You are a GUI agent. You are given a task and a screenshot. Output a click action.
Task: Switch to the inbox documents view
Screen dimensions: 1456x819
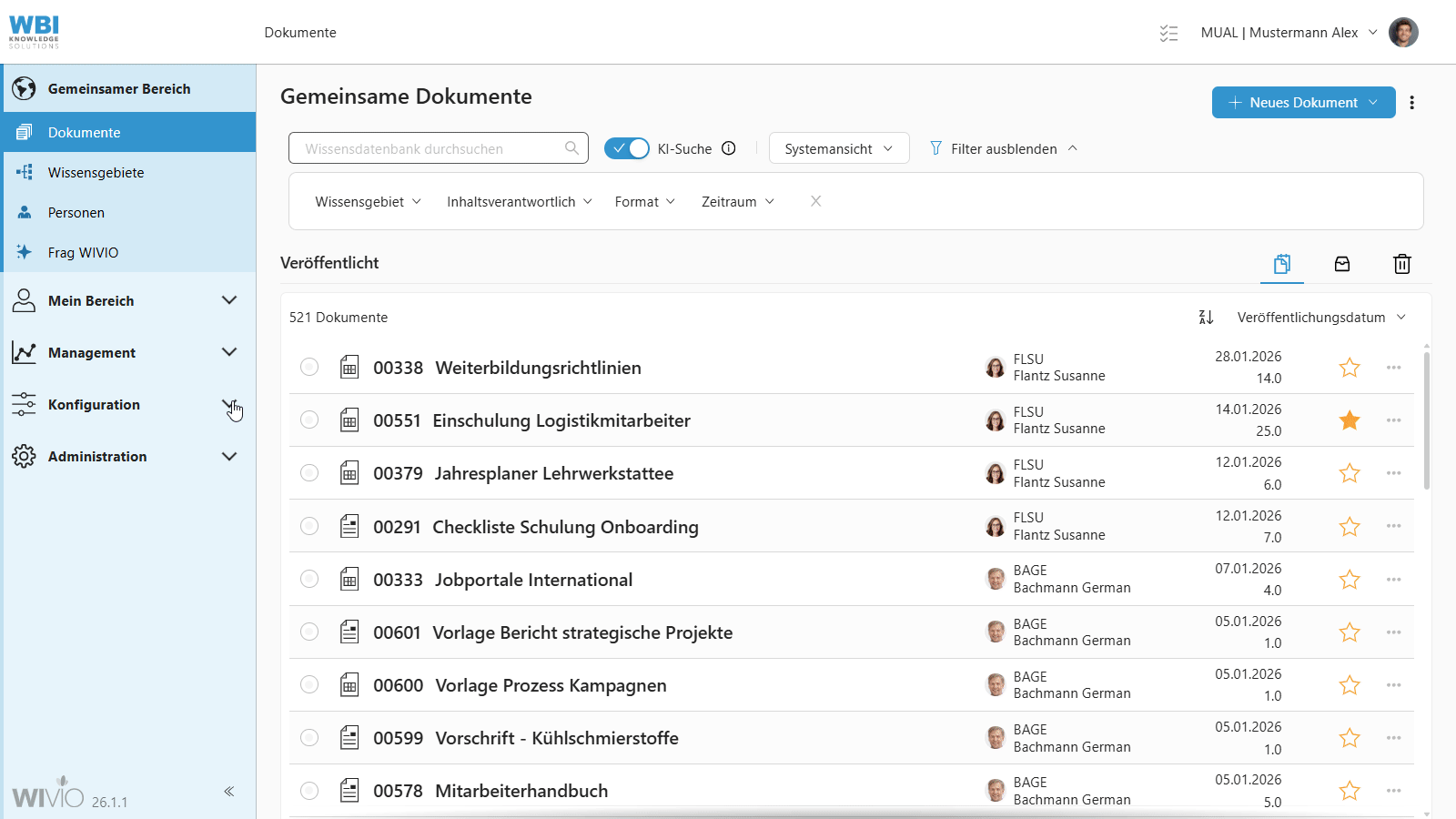(1342, 264)
